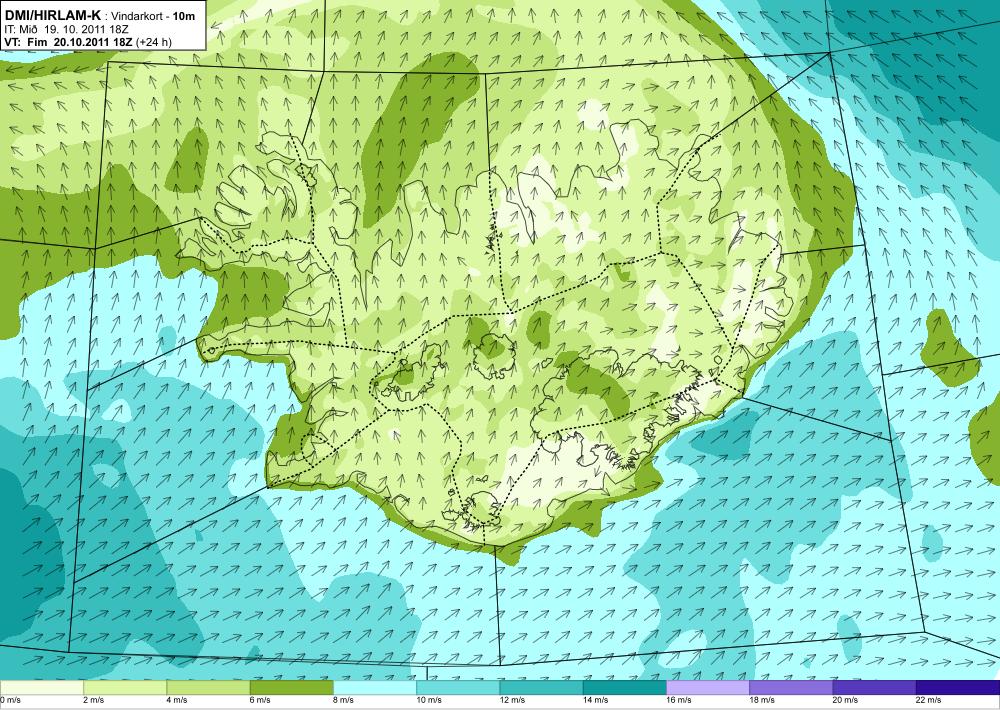1000x710 pixels.
Task: Click the '10 m/s' legend label
Action: 429,700
